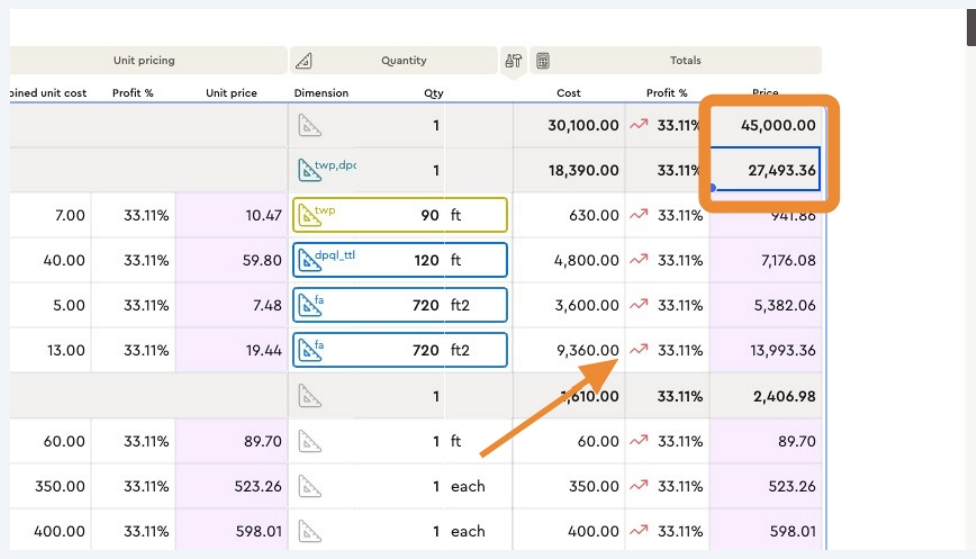The width and height of the screenshot is (976, 559).
Task: Click the trend arrow beside 630.00 cost
Action: [x=638, y=215]
